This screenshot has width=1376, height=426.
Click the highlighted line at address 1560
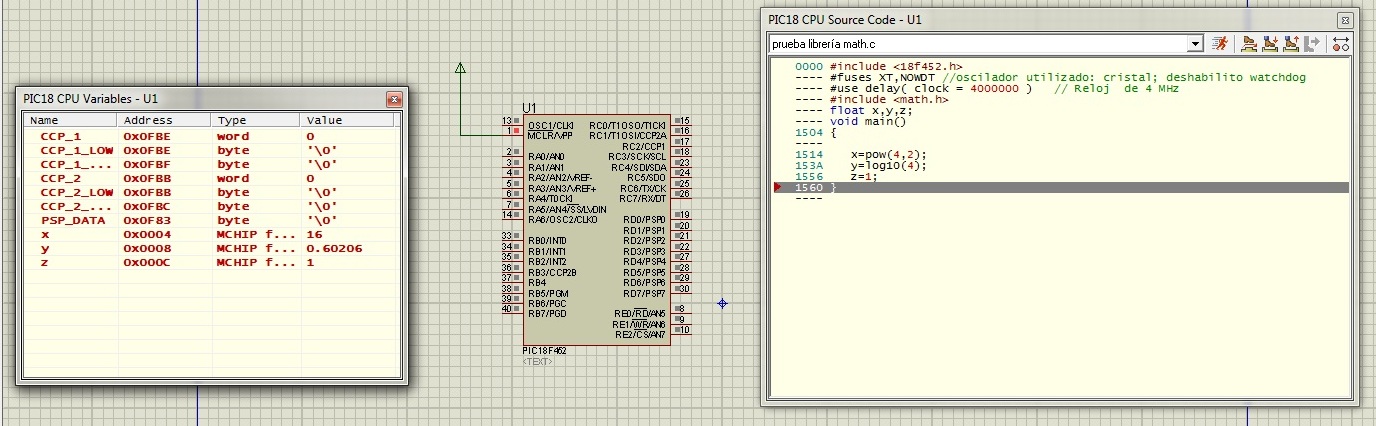pyautogui.click(x=1061, y=188)
